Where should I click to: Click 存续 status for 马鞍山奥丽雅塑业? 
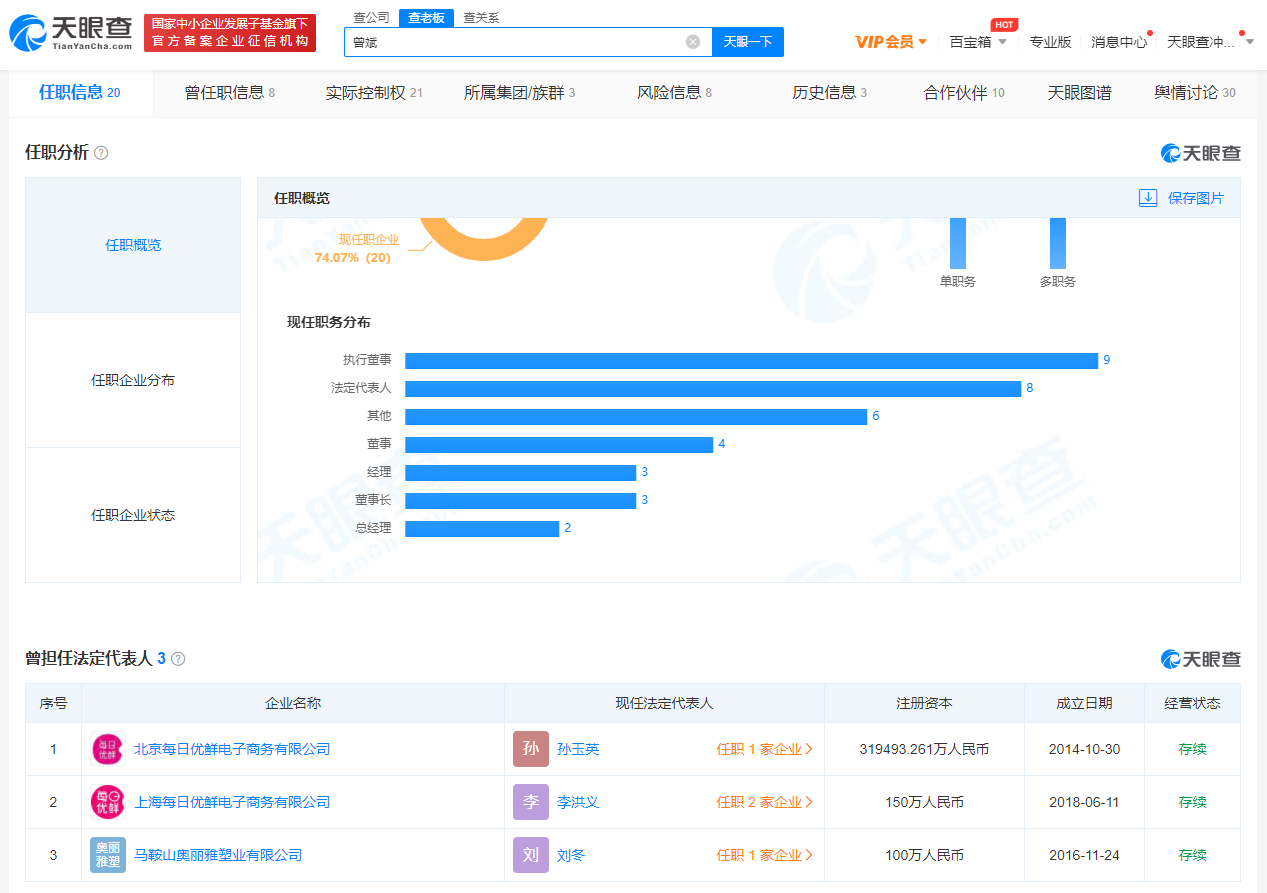point(1192,855)
